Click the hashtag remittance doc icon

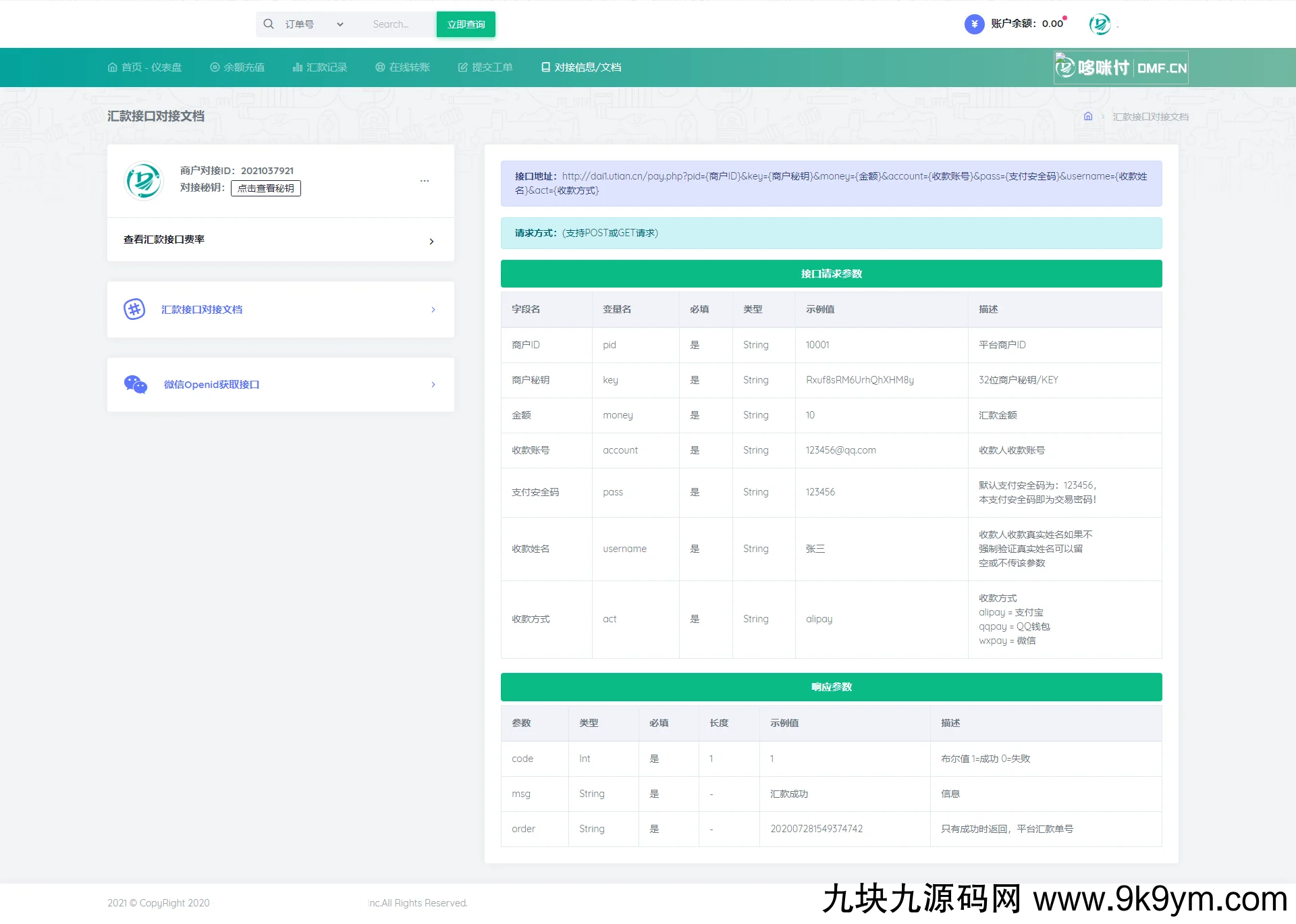point(134,309)
